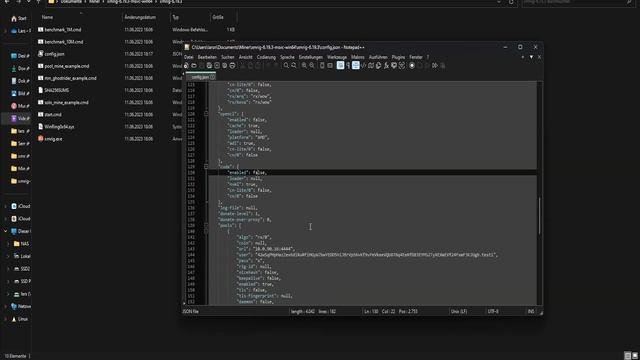This screenshot has width=640, height=360.
Task: Zoom in using the toolbar magnifier
Action: (304, 65)
